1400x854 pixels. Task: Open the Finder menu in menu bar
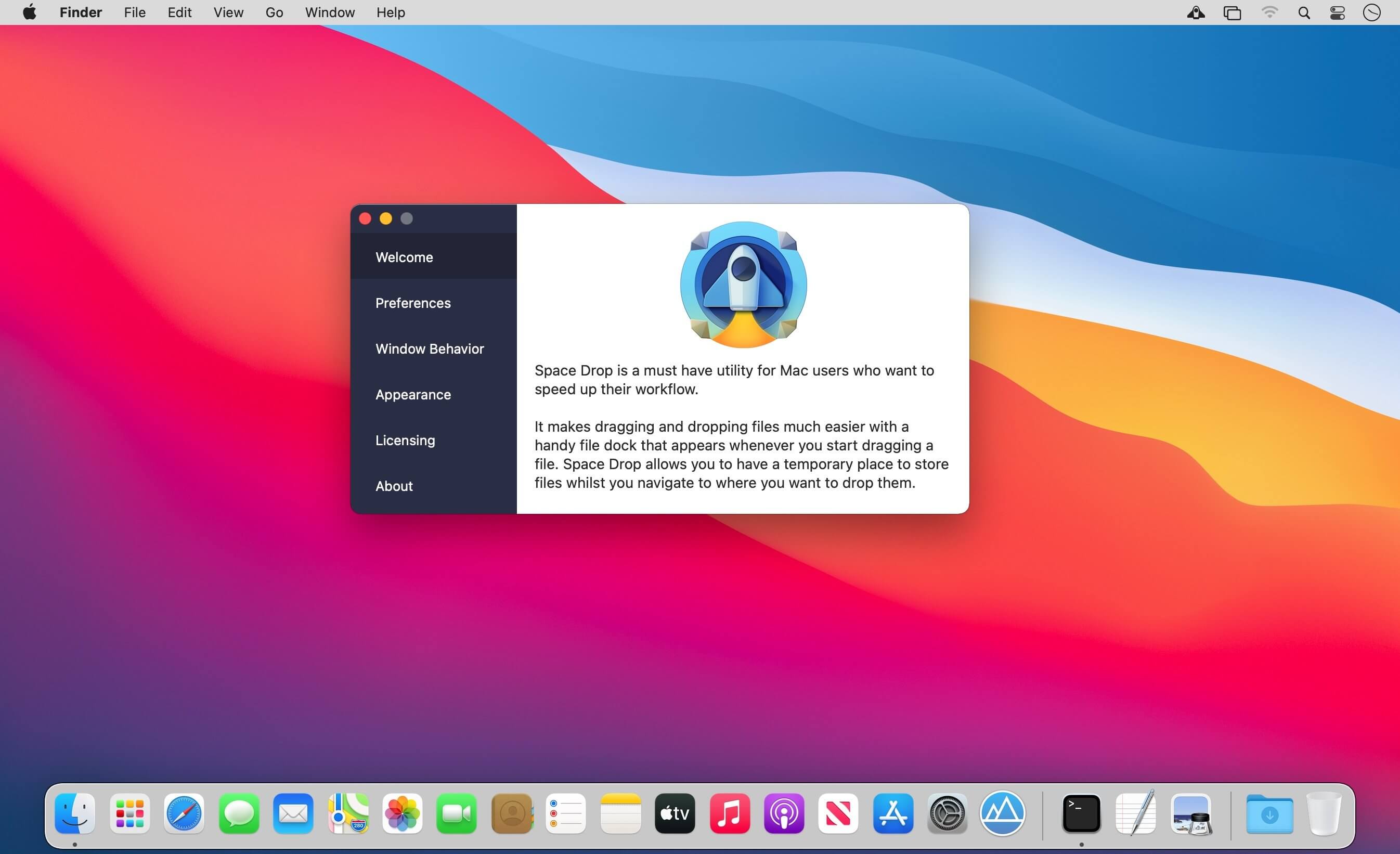point(81,12)
